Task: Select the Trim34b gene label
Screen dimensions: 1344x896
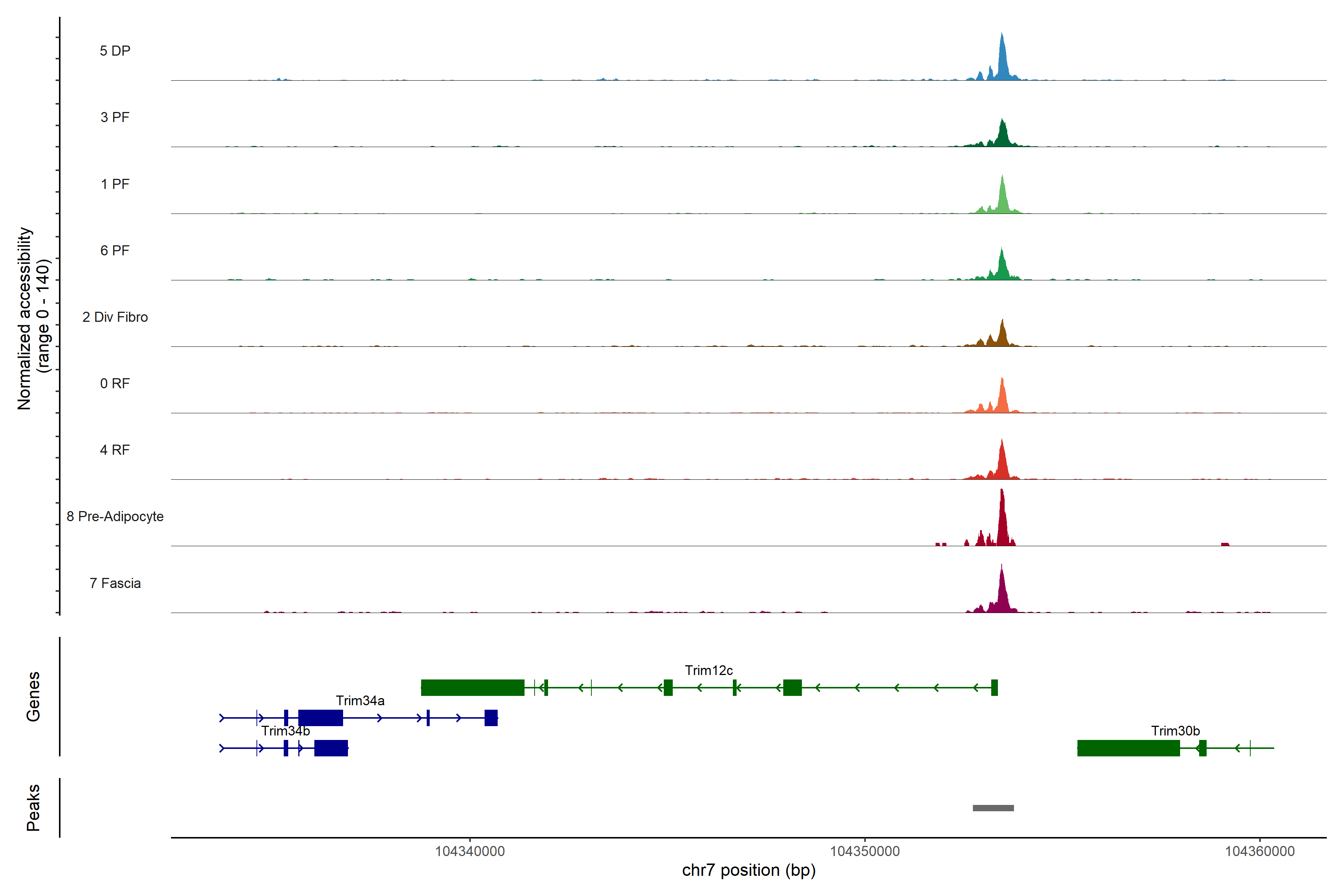Action: point(286,731)
